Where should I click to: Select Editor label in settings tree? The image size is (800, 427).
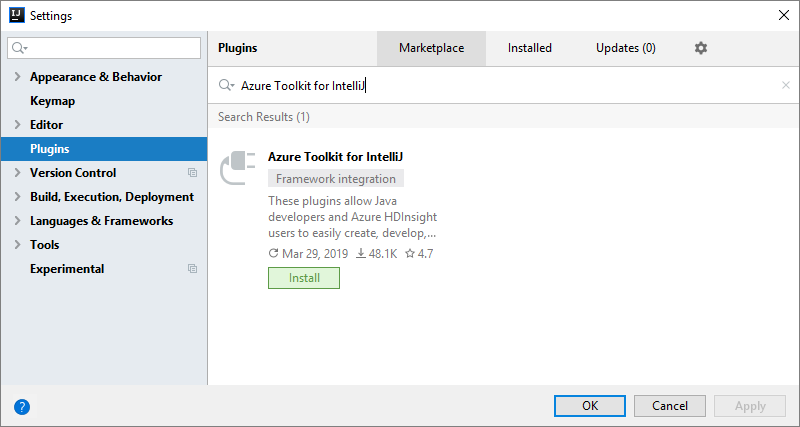click(x=46, y=125)
